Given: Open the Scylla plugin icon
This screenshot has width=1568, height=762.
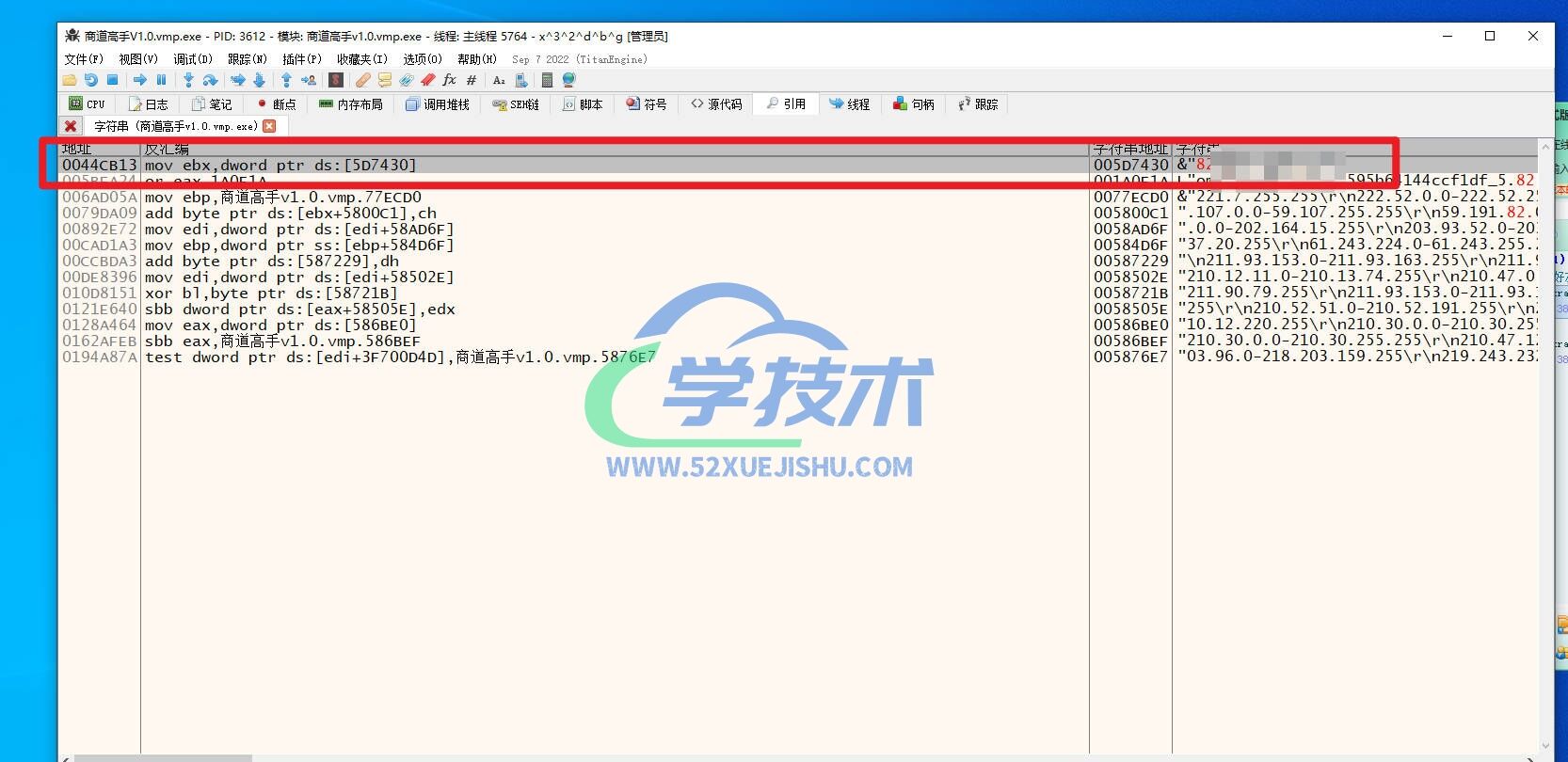Looking at the screenshot, I should click(x=335, y=80).
